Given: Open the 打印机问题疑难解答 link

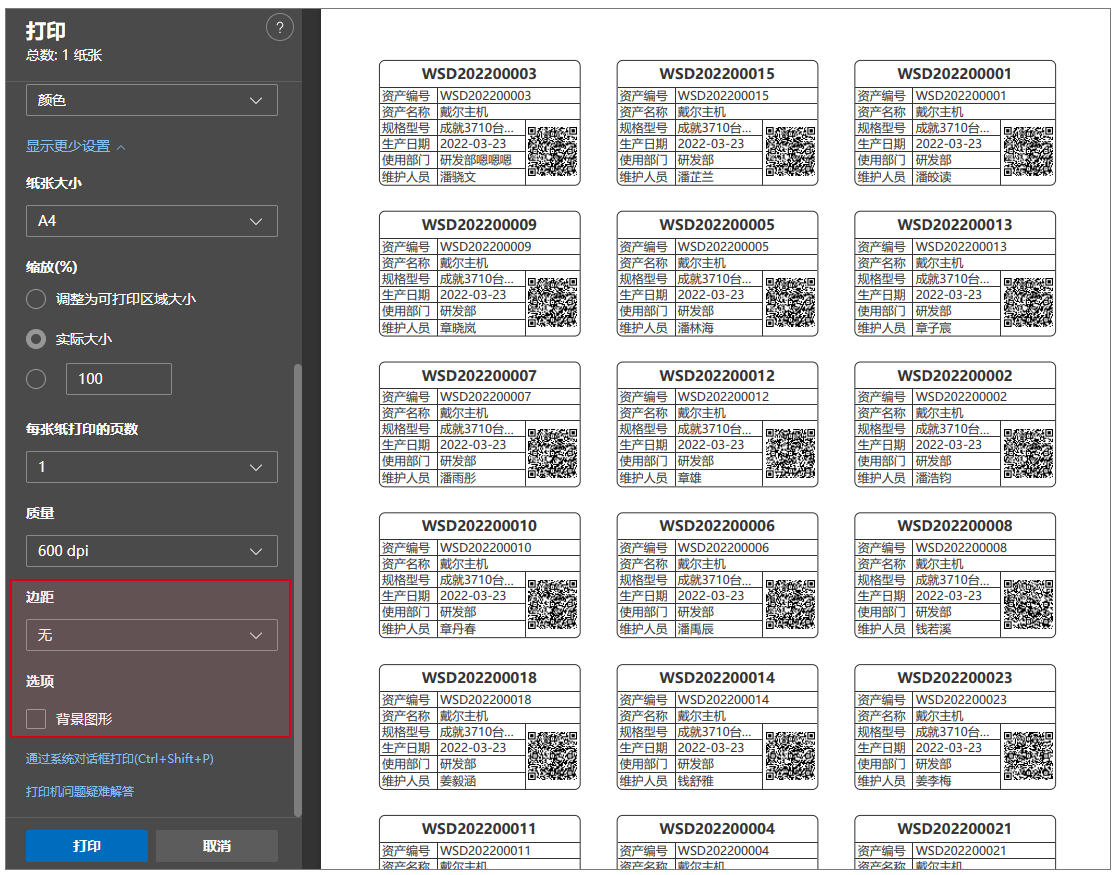Looking at the screenshot, I should 79,792.
